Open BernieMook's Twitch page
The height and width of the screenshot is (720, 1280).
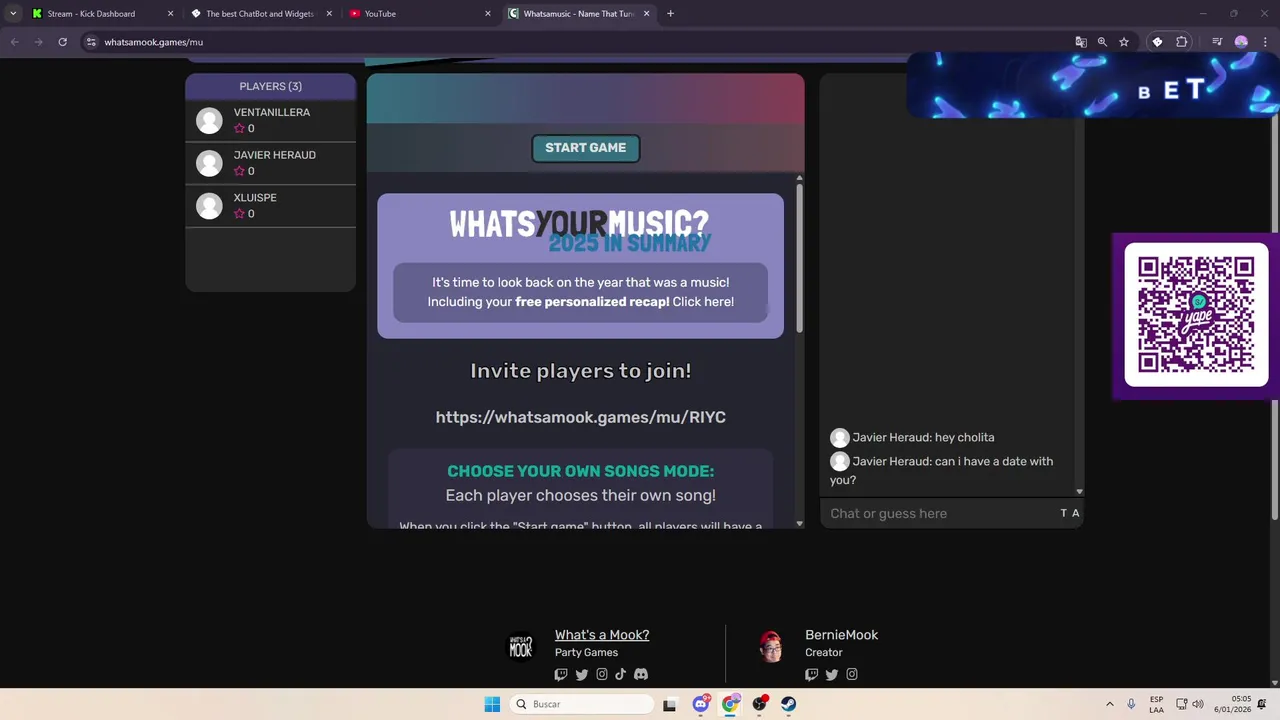[811, 674]
